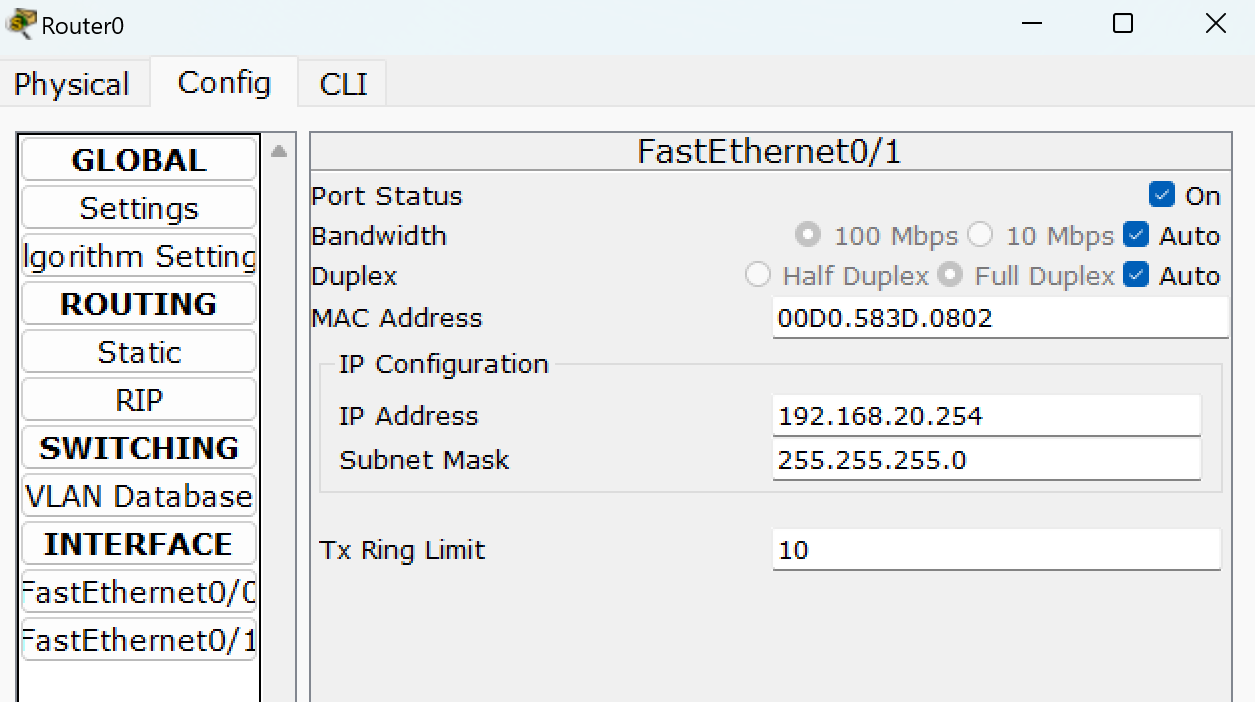Click the Tx Ring Limit field
Viewport: 1255px width, 702px height.
pos(996,549)
